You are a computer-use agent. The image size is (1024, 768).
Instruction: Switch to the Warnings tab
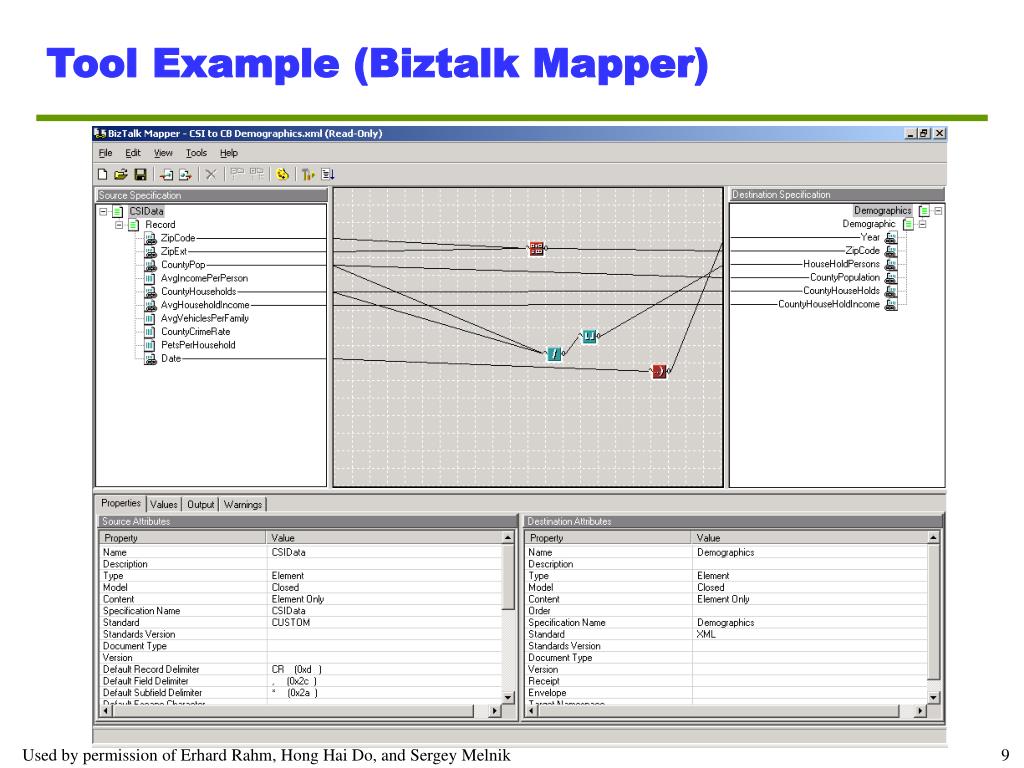243,504
